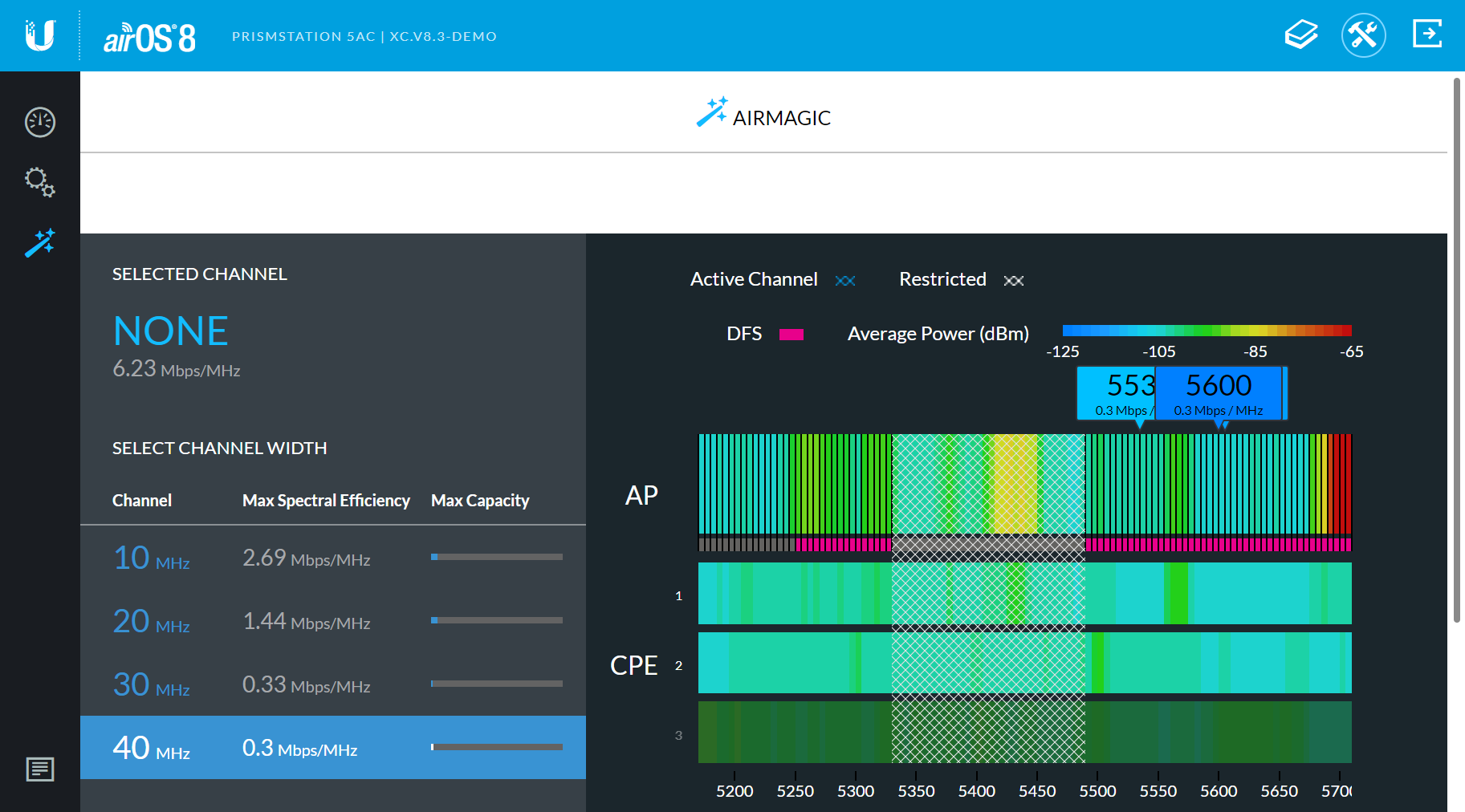This screenshot has width=1465, height=812.
Task: Click the 553x channel marker tooltip
Action: tap(1116, 393)
